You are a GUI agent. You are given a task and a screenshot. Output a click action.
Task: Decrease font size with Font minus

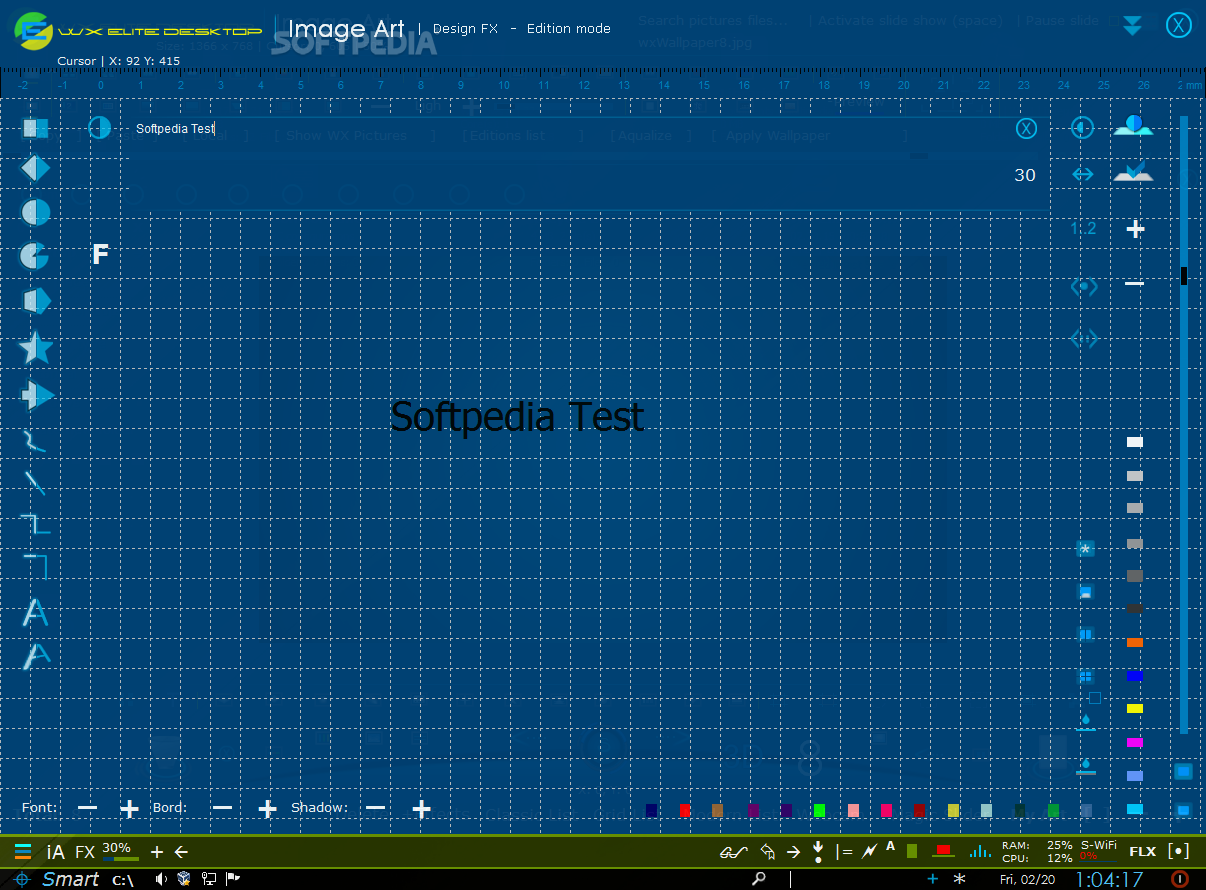(88, 808)
